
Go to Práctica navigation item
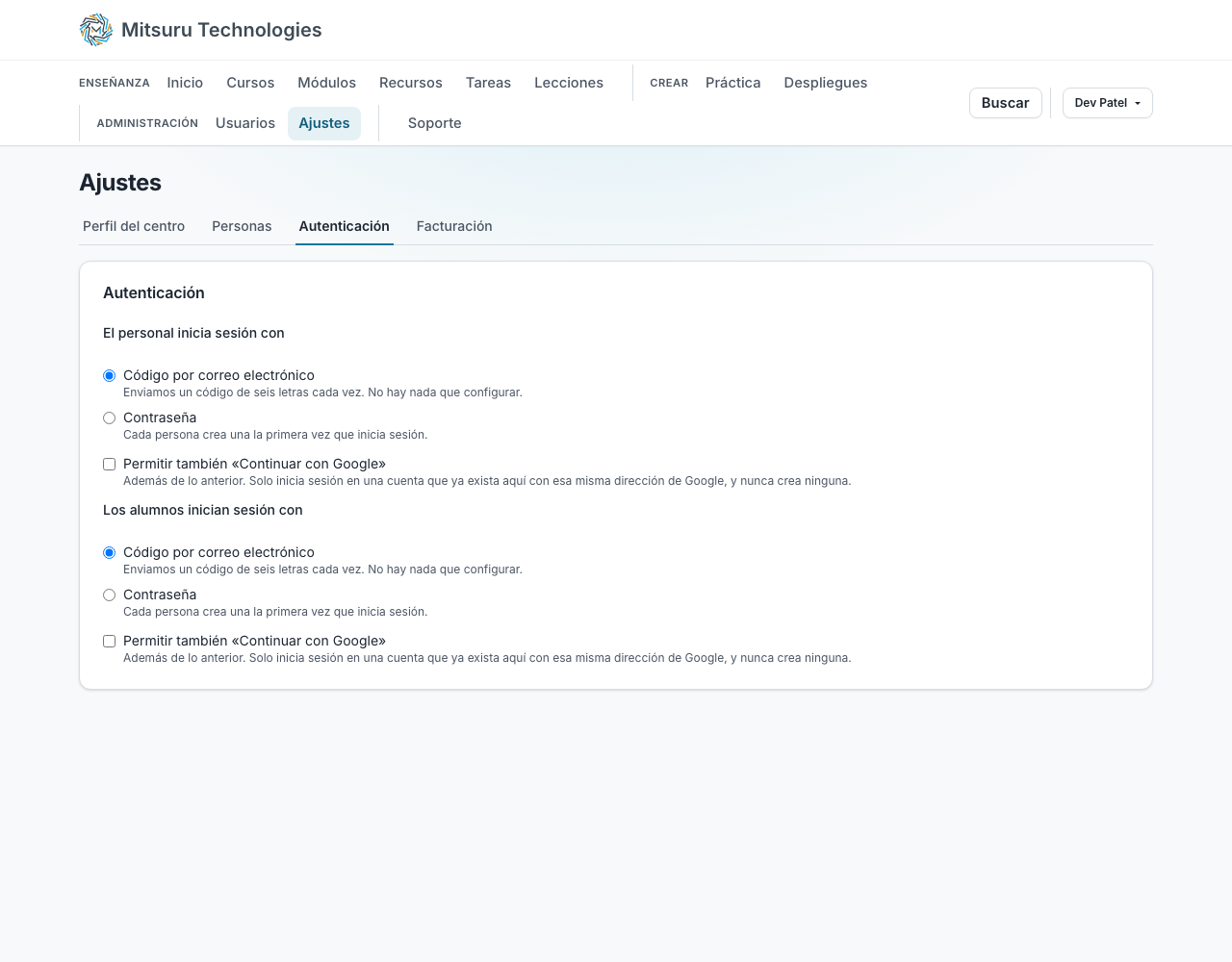[732, 83]
